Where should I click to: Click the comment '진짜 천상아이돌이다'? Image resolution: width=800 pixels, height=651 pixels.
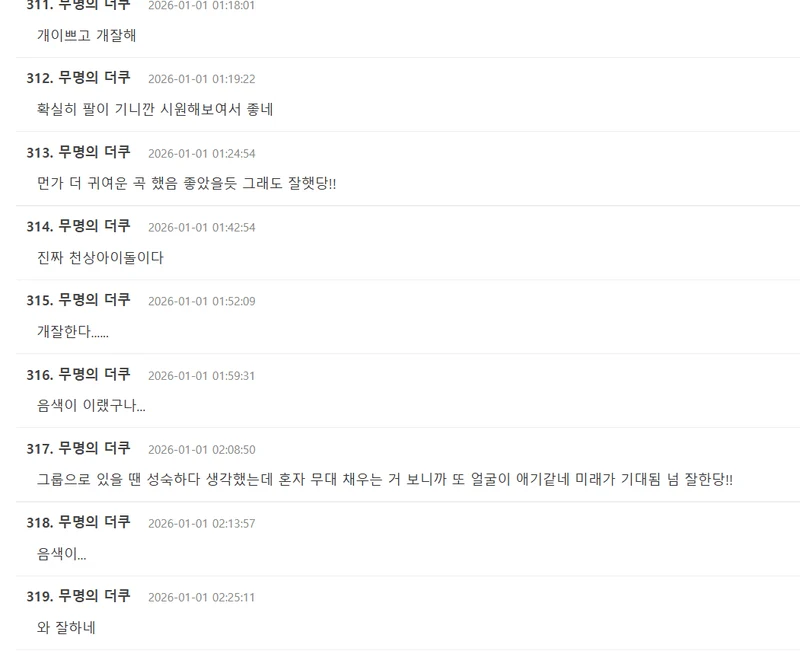click(x=100, y=257)
